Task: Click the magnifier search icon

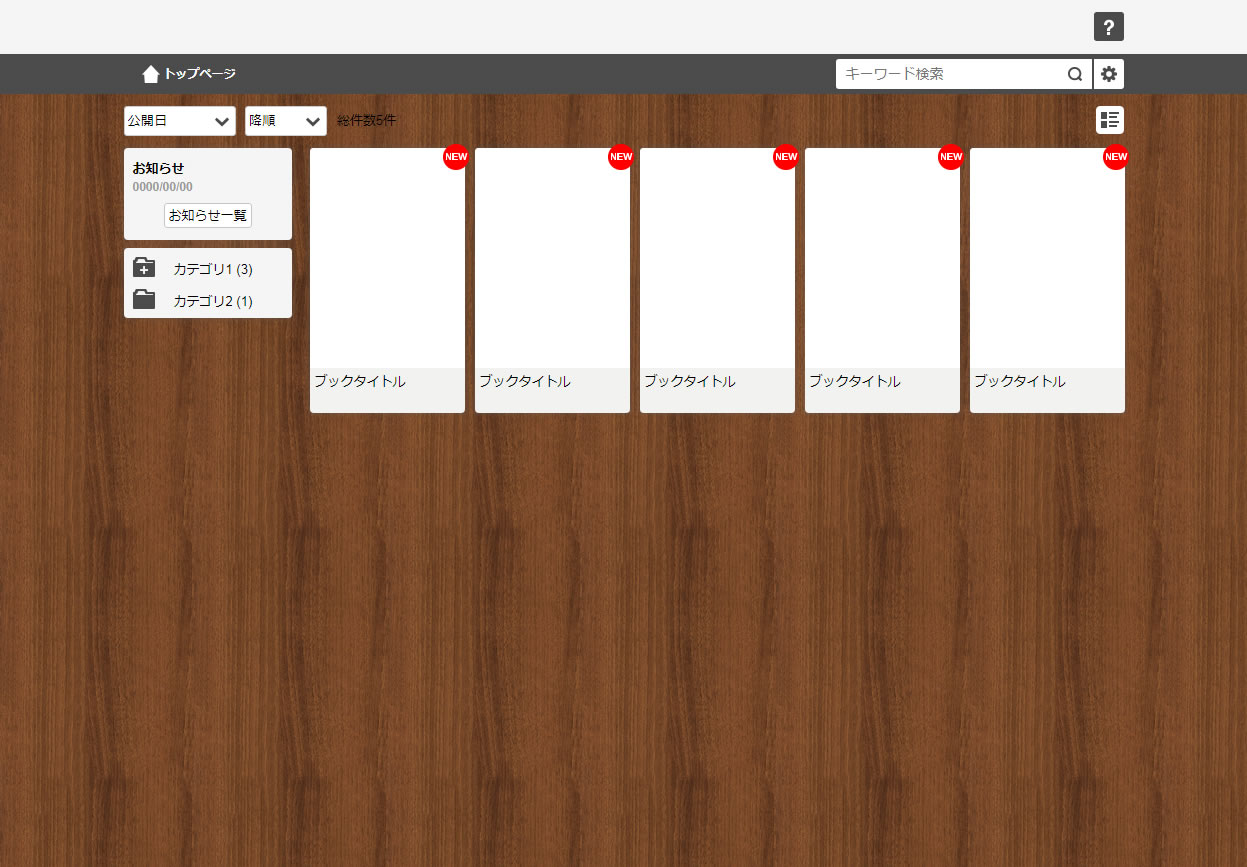Action: pos(1075,74)
